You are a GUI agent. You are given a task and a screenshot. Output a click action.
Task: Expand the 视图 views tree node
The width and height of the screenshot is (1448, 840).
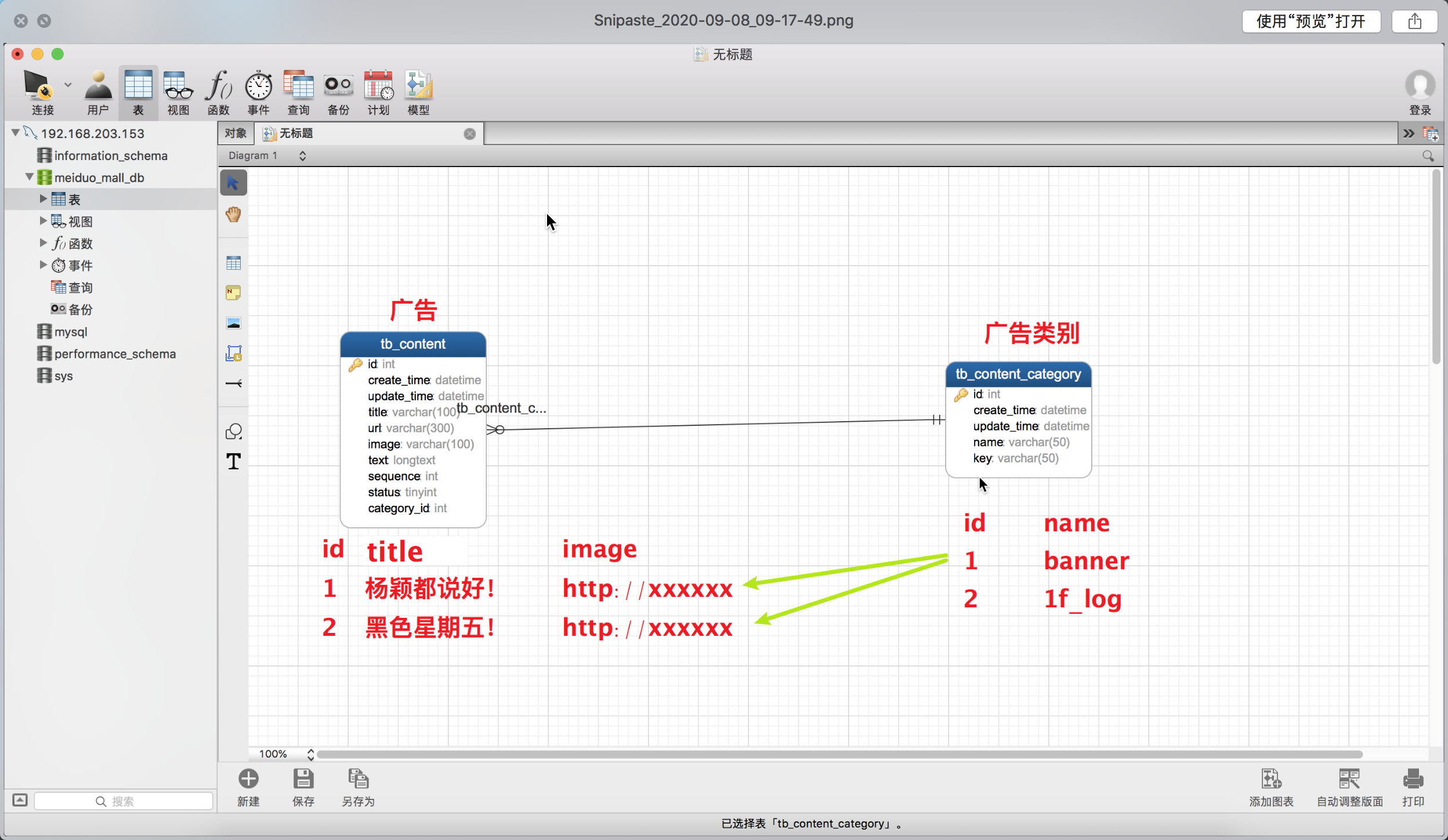pyautogui.click(x=43, y=221)
